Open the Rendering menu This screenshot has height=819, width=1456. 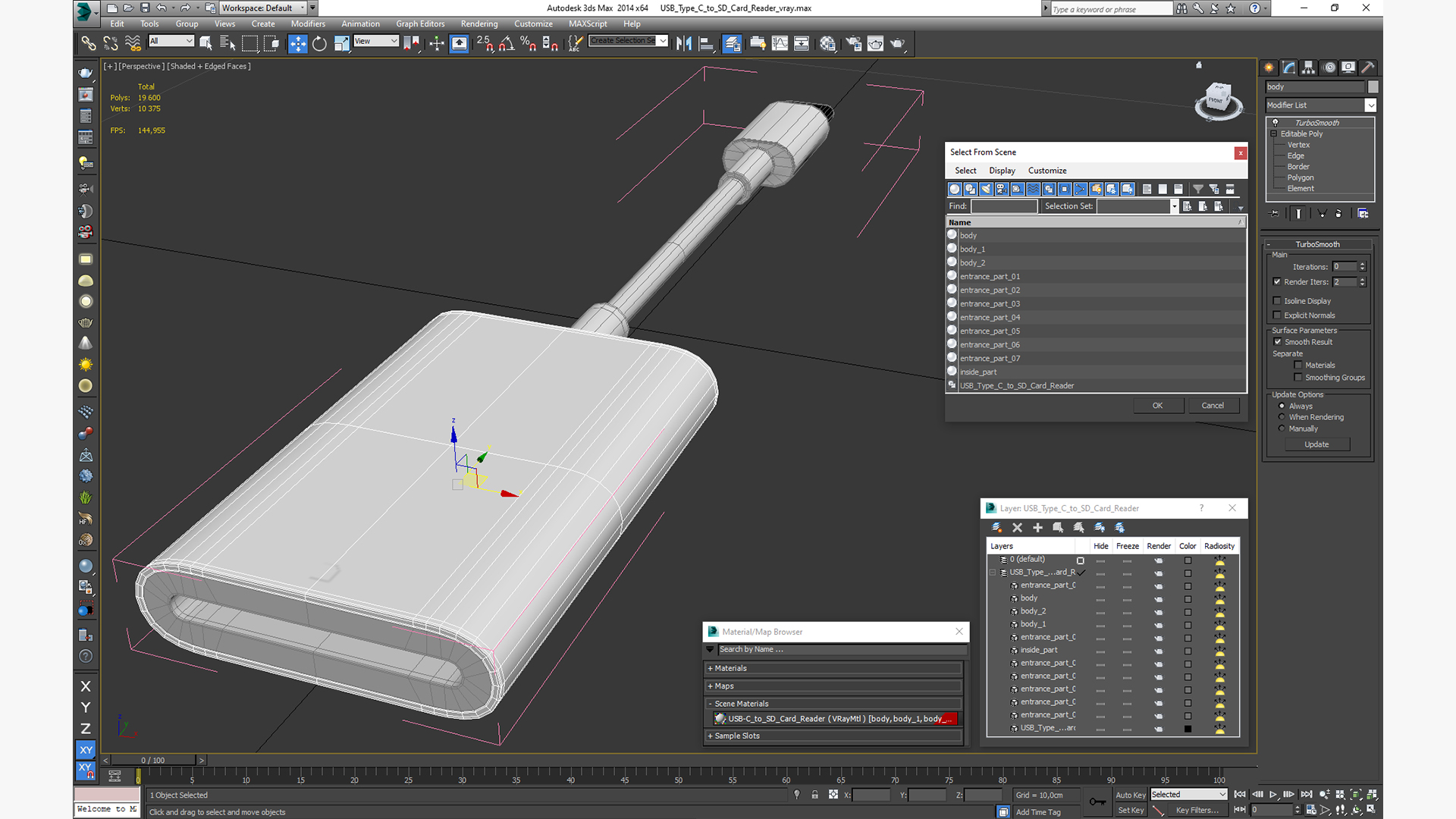click(479, 24)
